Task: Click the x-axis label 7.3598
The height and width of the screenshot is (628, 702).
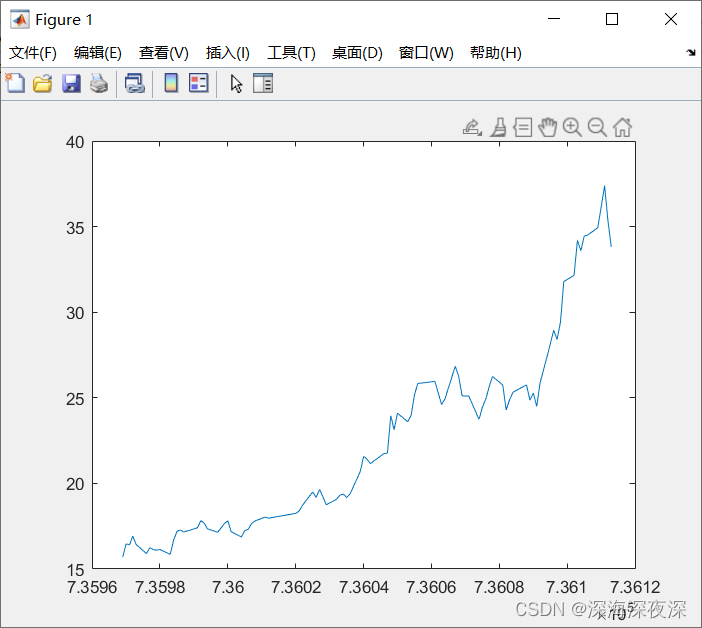Action: tap(160, 587)
